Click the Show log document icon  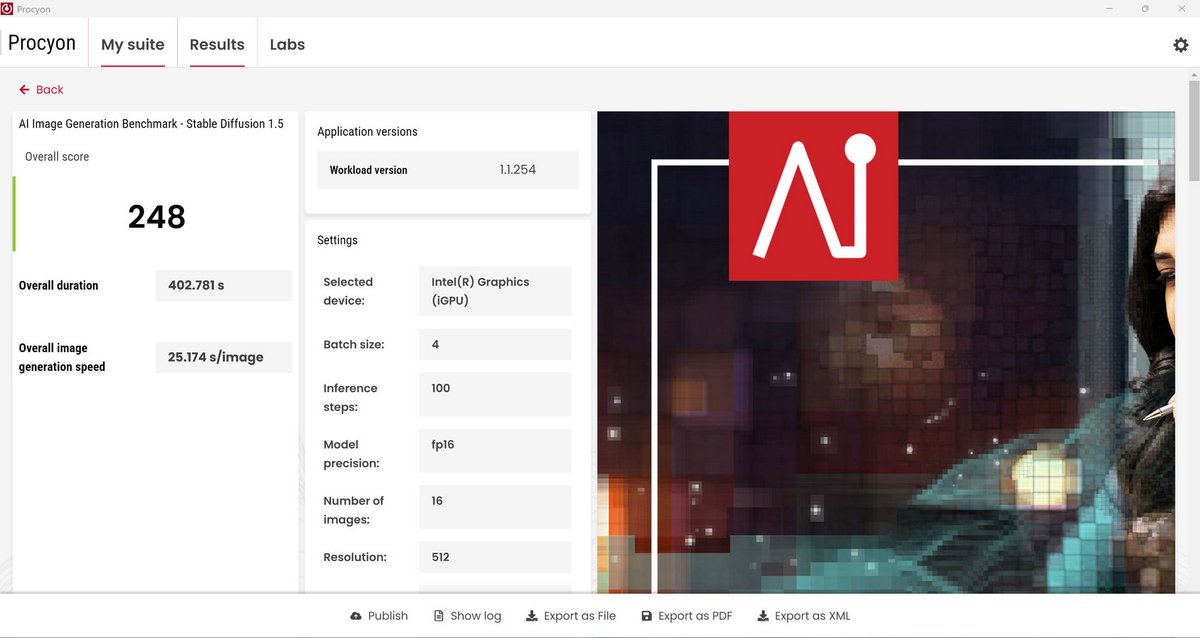(438, 616)
